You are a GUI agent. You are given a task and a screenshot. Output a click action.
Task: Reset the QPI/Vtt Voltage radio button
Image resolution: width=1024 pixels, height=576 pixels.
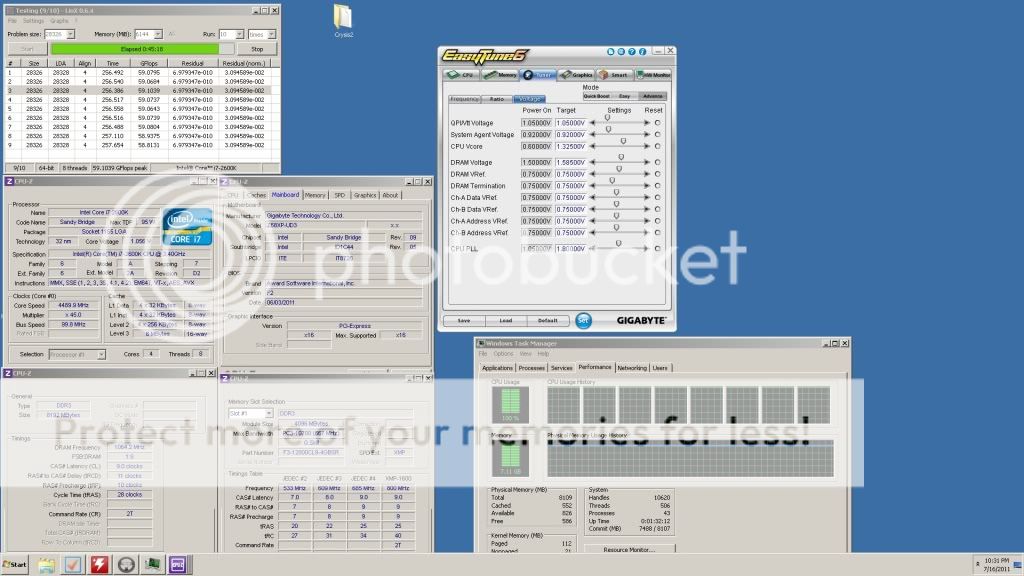click(657, 123)
